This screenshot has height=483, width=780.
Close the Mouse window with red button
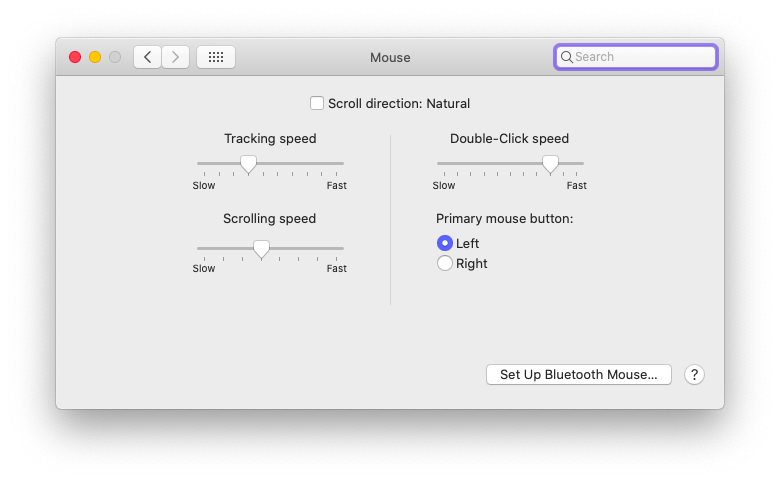75,57
